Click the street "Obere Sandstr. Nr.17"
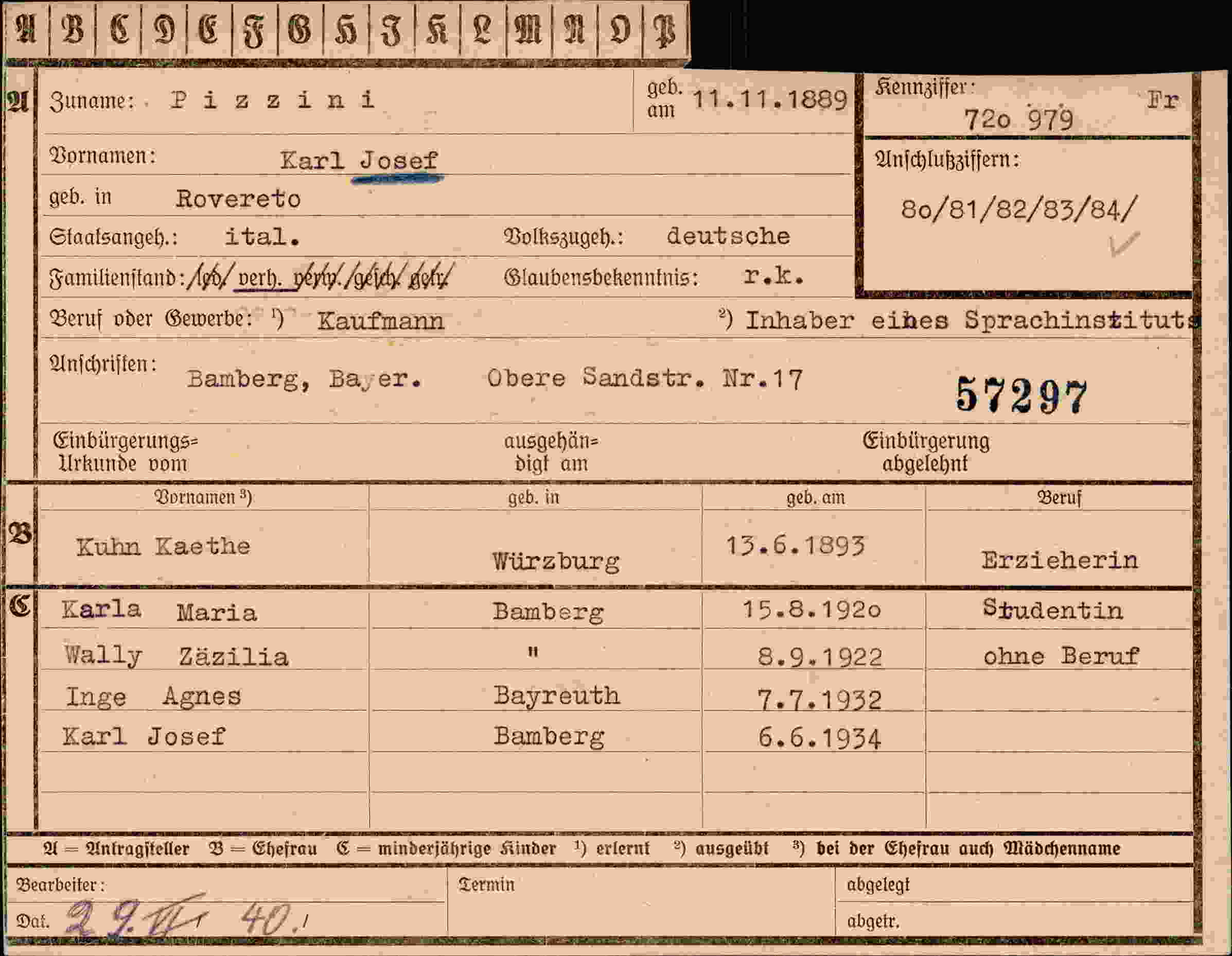Viewport: 1232px width, 956px height. (x=645, y=378)
